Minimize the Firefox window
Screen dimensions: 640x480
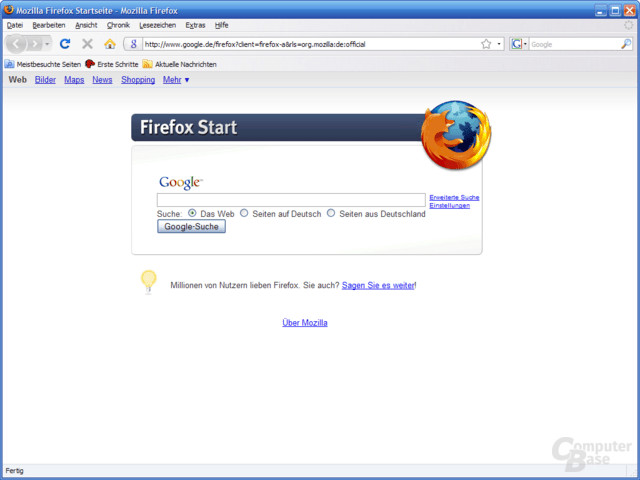pyautogui.click(x=600, y=10)
